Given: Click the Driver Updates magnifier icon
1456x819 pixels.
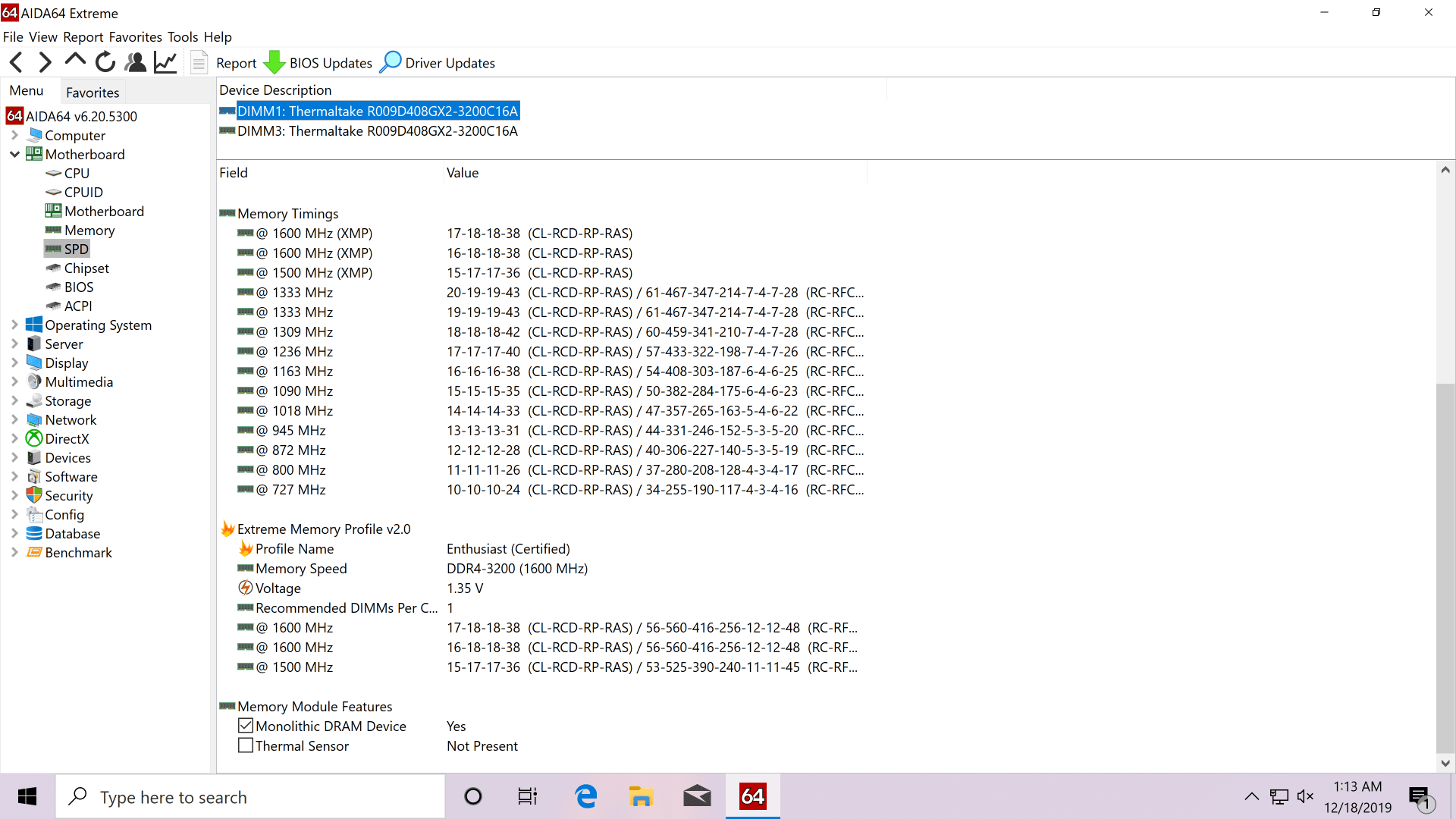Looking at the screenshot, I should [391, 62].
